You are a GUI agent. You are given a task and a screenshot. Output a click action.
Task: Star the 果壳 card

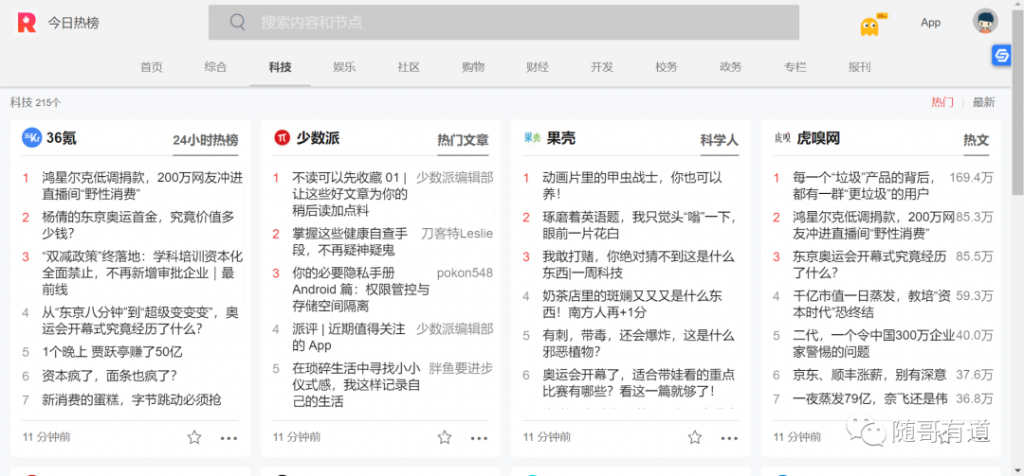click(x=695, y=437)
